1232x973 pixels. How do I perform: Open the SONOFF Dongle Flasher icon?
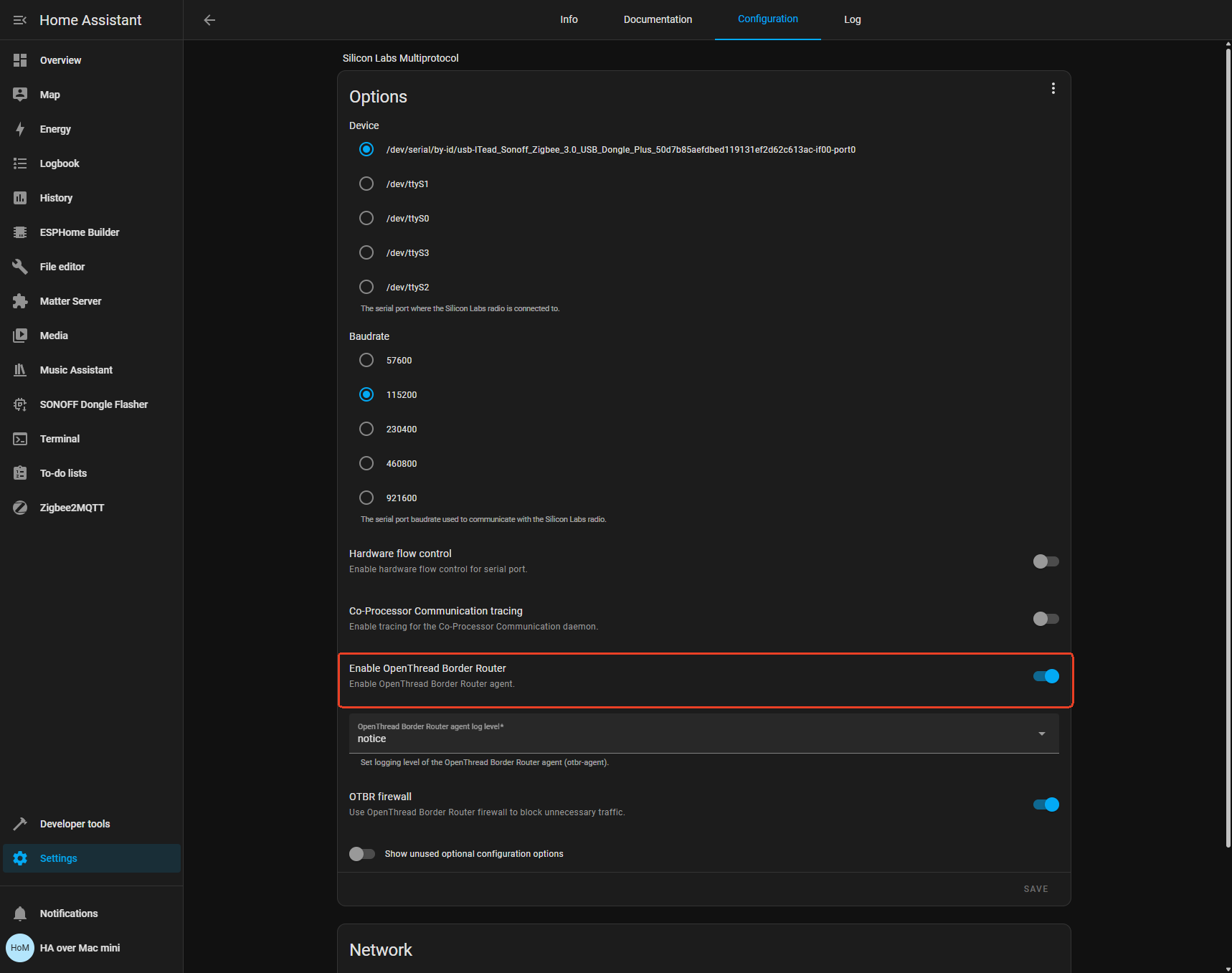point(20,404)
